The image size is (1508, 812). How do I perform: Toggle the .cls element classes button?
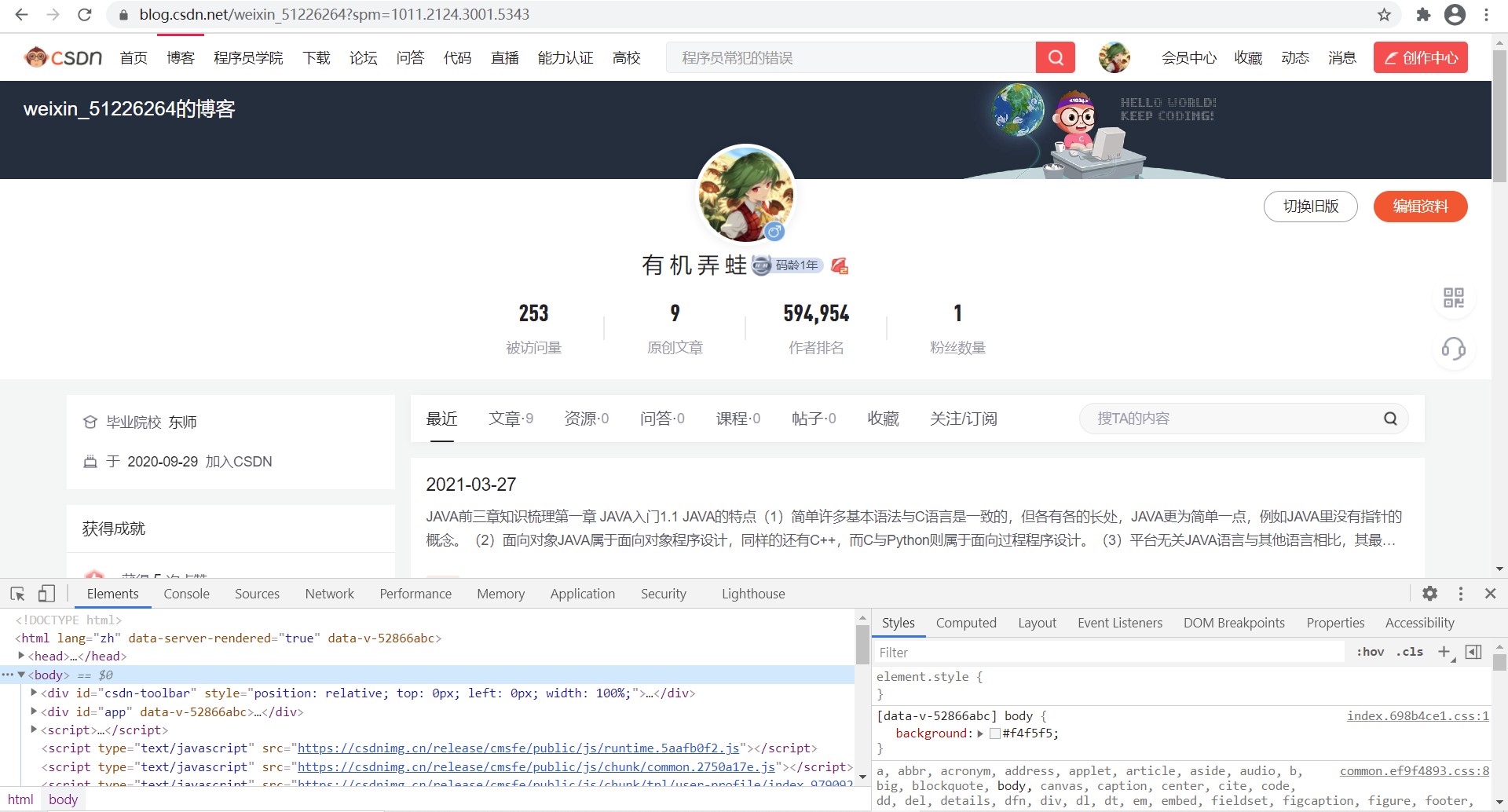[x=1410, y=652]
